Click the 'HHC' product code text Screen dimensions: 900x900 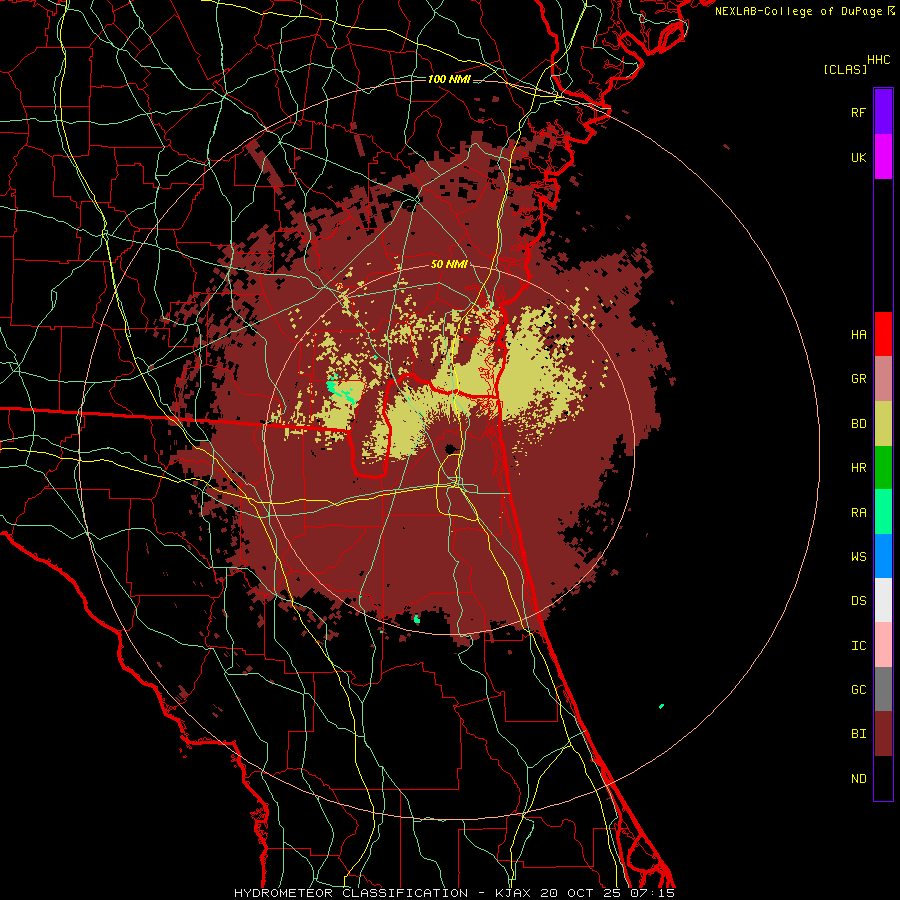[878, 60]
